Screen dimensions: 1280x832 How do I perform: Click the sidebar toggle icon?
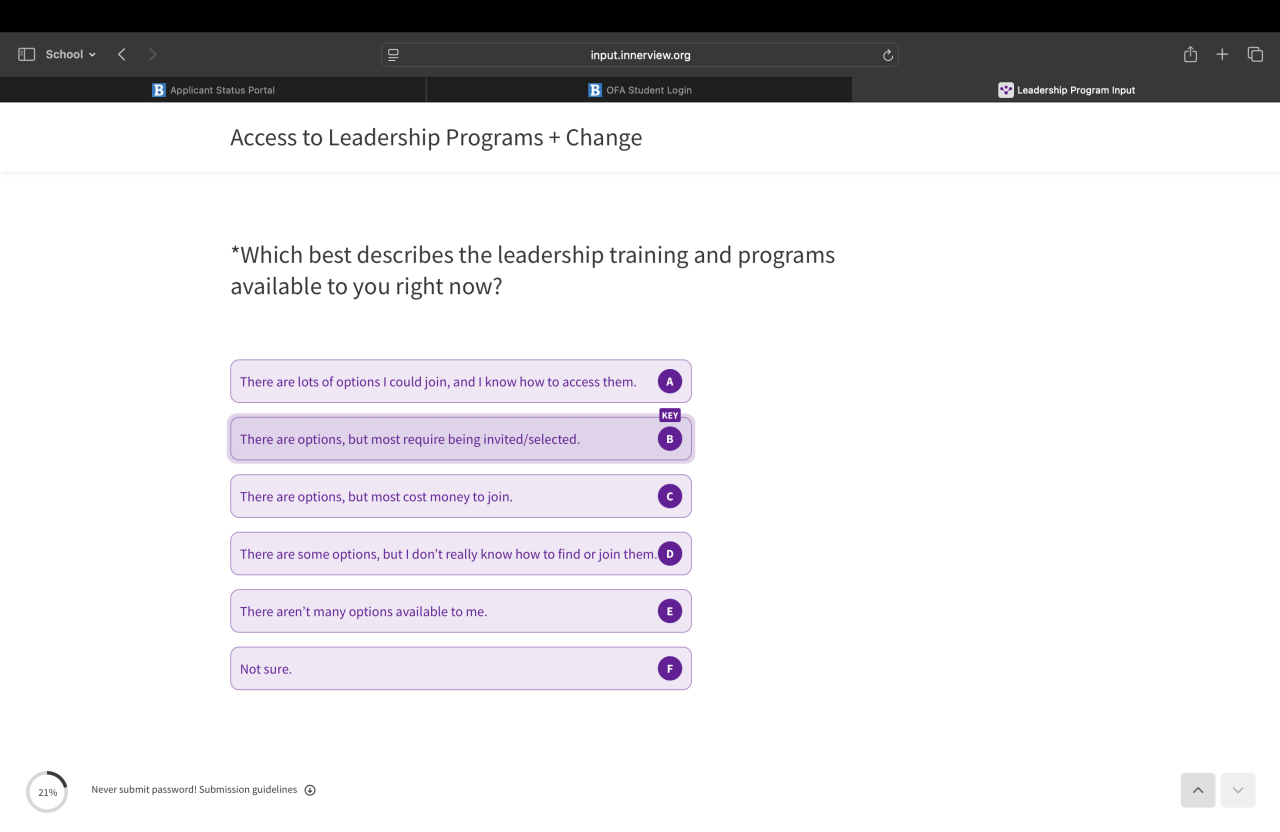click(x=27, y=55)
